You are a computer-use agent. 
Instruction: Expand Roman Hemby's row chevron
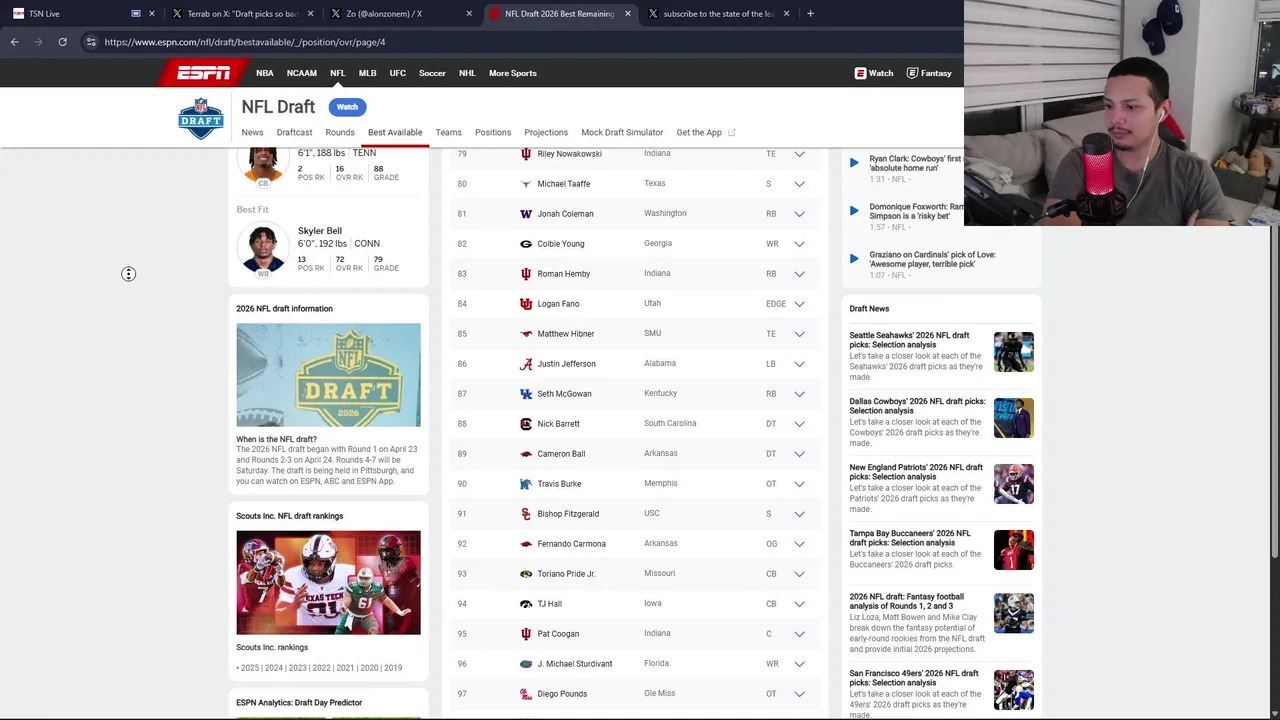pos(799,274)
